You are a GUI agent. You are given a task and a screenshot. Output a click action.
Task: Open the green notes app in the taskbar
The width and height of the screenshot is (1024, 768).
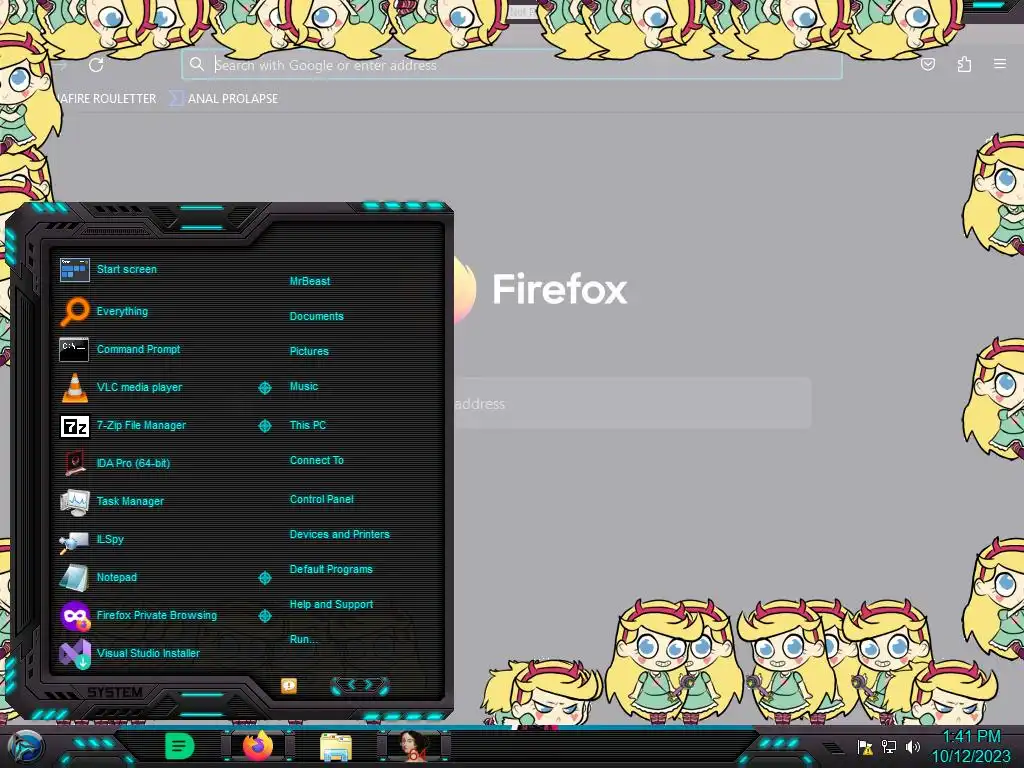point(179,746)
